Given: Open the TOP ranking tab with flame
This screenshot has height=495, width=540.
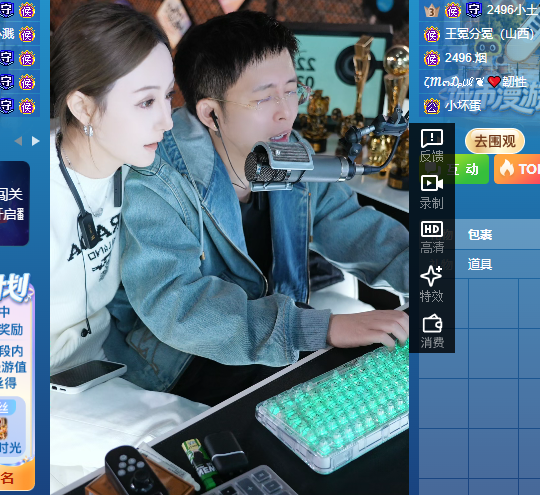Looking at the screenshot, I should point(517,169).
